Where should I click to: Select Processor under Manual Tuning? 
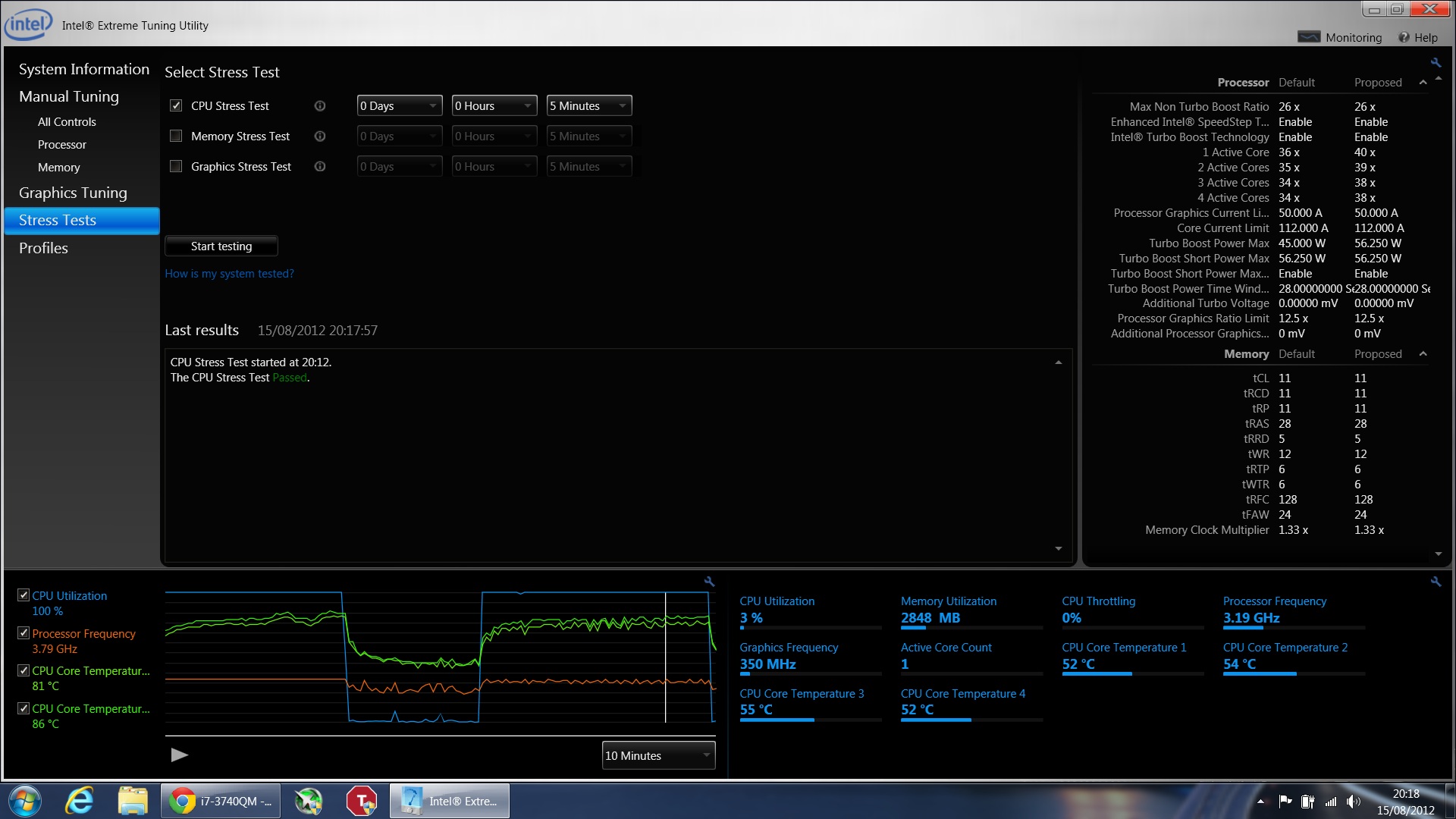point(62,145)
